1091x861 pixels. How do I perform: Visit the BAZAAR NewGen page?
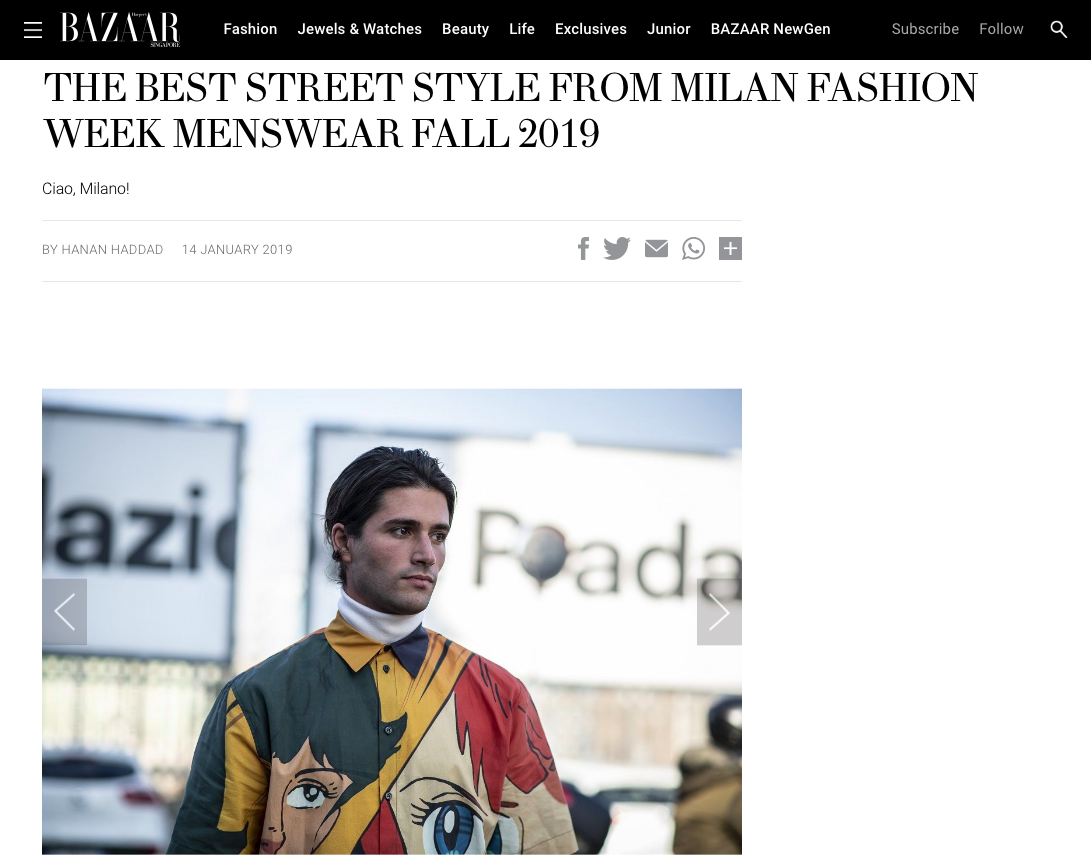tap(770, 29)
